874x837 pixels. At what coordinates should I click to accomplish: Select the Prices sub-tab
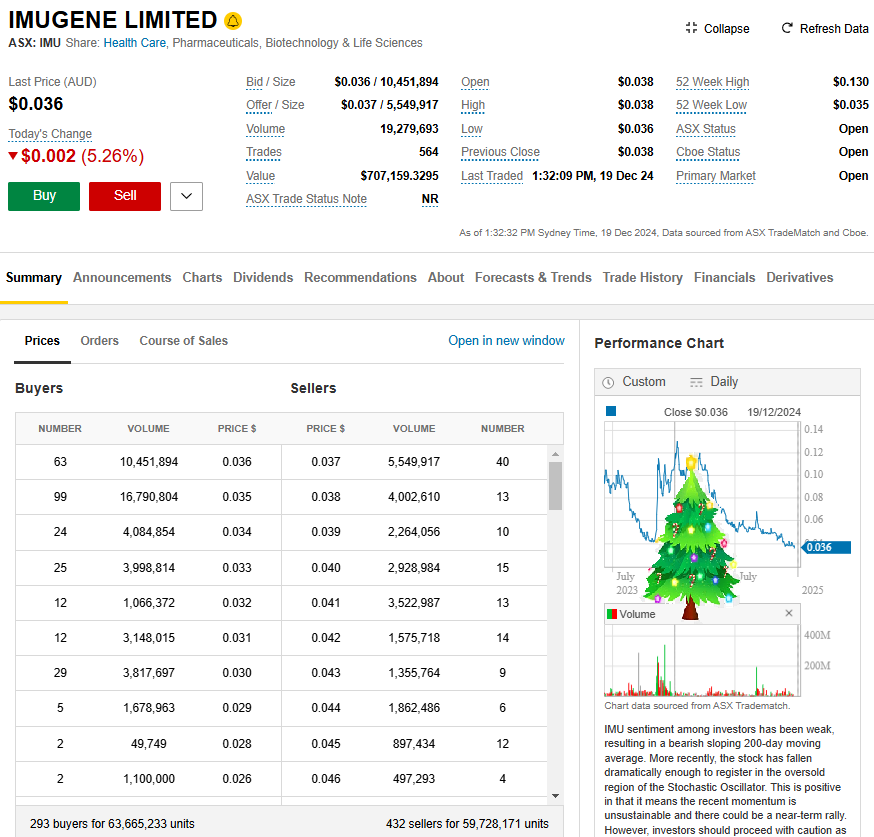(x=42, y=340)
